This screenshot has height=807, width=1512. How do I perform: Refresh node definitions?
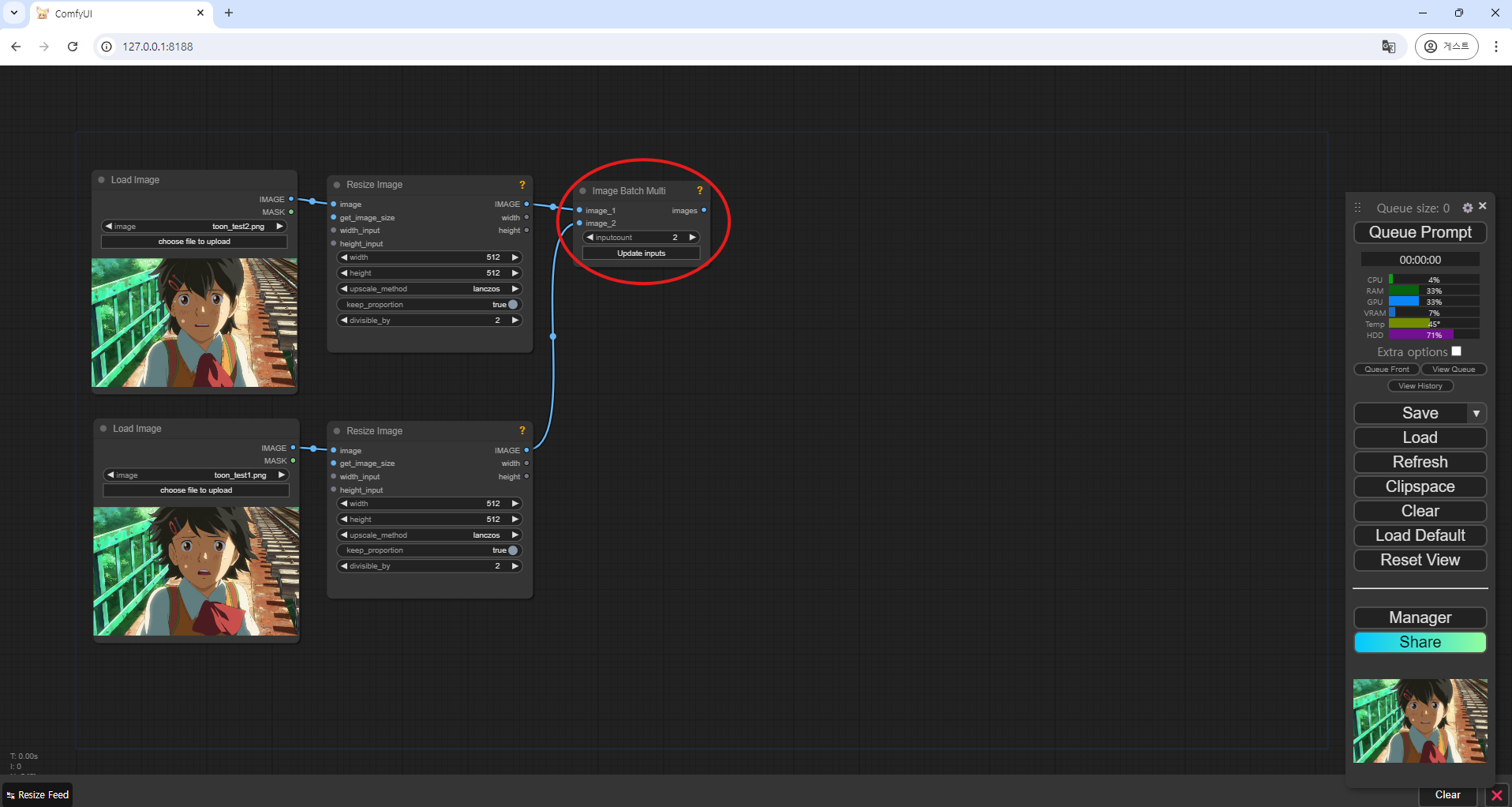pos(1420,462)
